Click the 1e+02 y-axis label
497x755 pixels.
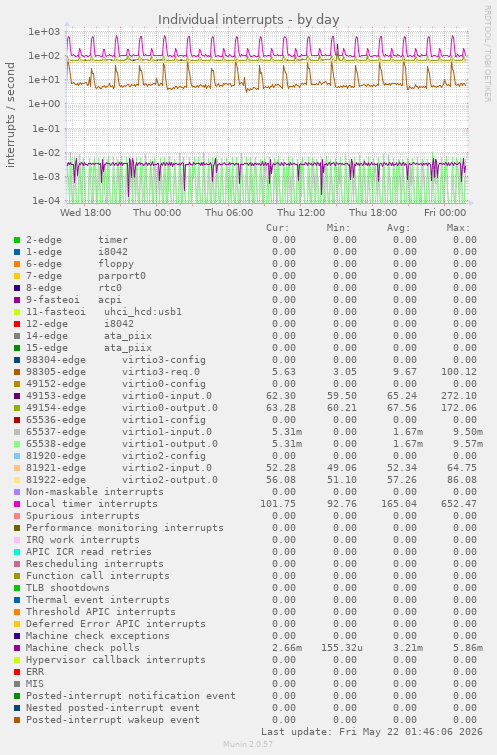pyautogui.click(x=44, y=56)
